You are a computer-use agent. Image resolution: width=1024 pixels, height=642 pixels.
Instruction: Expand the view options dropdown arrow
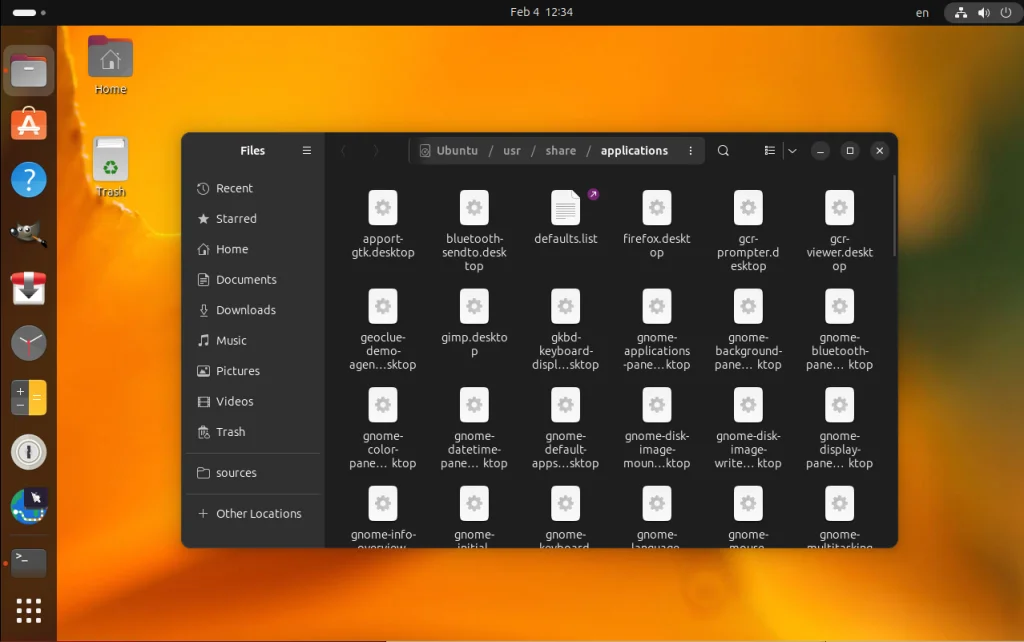click(792, 151)
